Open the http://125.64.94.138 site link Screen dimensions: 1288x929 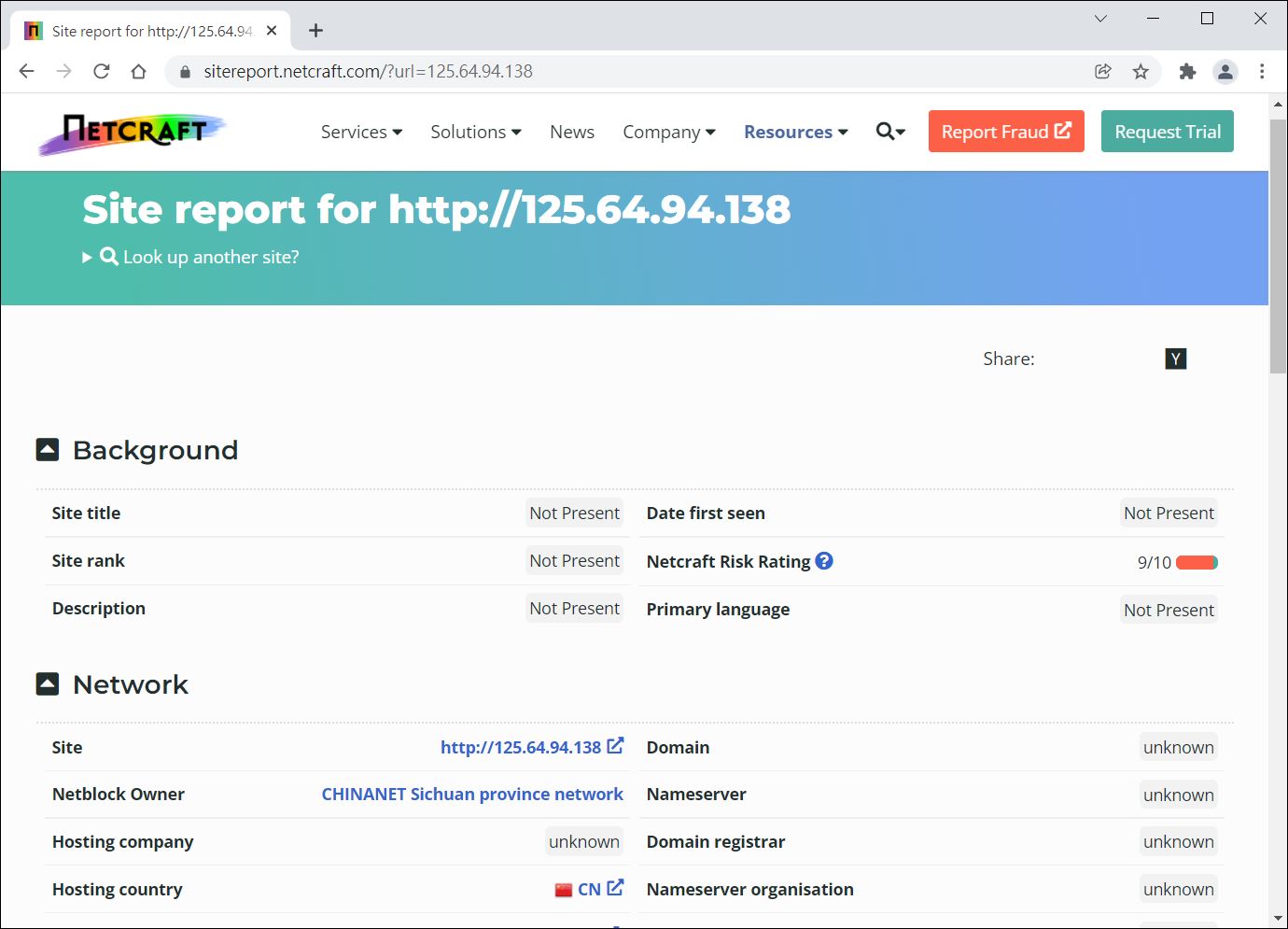(x=521, y=747)
